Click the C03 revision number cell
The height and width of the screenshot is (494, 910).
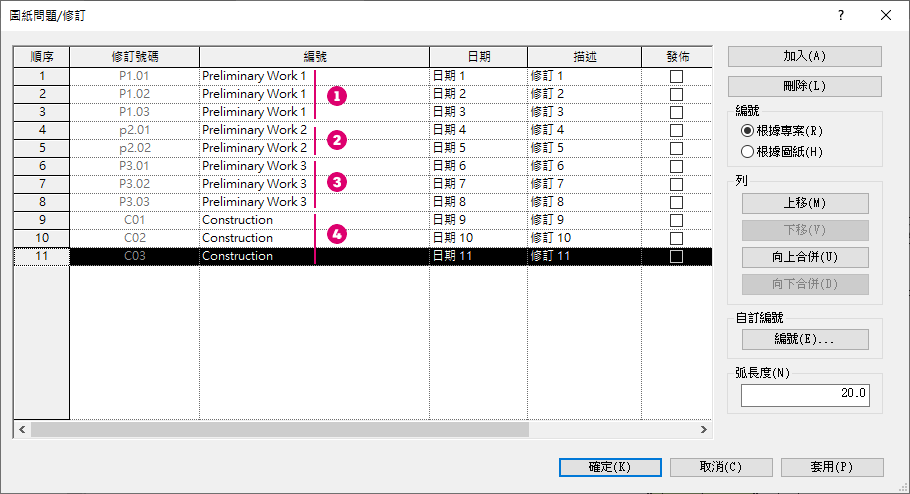click(135, 256)
